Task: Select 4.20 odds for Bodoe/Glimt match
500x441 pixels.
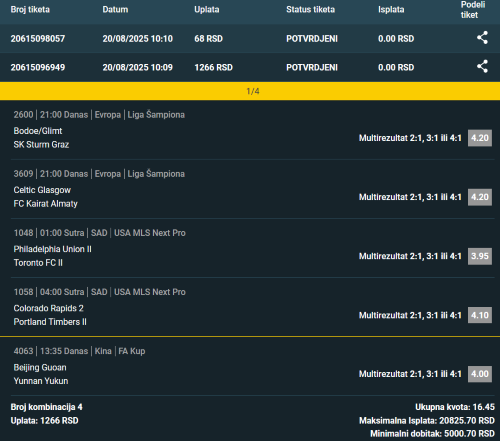Action: (480, 138)
